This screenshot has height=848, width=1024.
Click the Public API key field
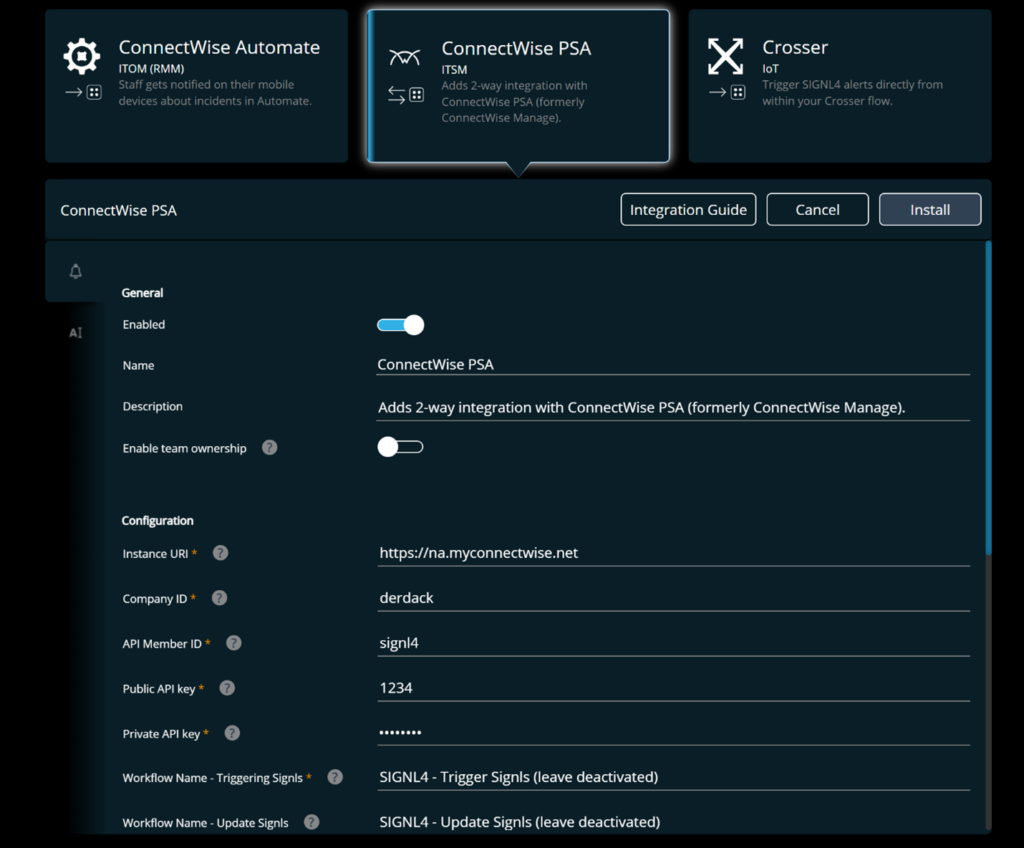tap(673, 689)
